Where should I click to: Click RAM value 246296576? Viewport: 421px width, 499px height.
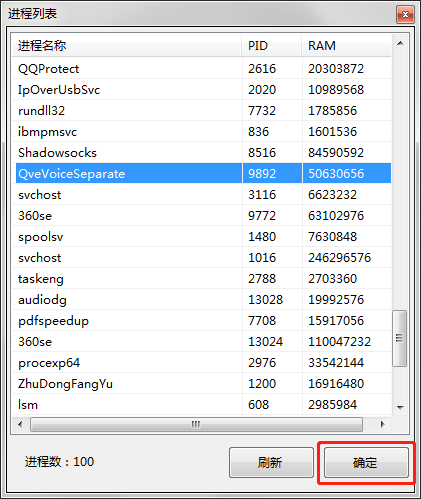(x=339, y=258)
